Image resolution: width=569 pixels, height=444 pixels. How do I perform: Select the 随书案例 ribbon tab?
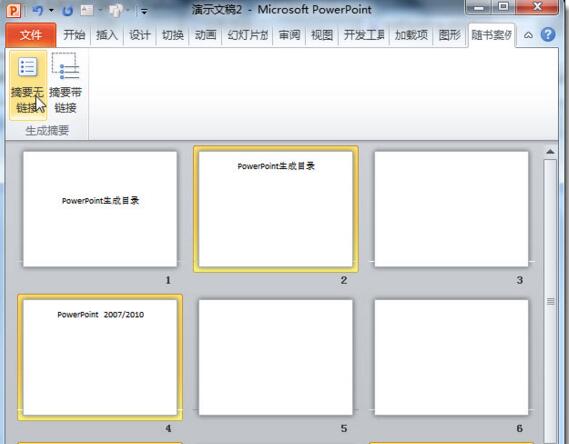(492, 35)
